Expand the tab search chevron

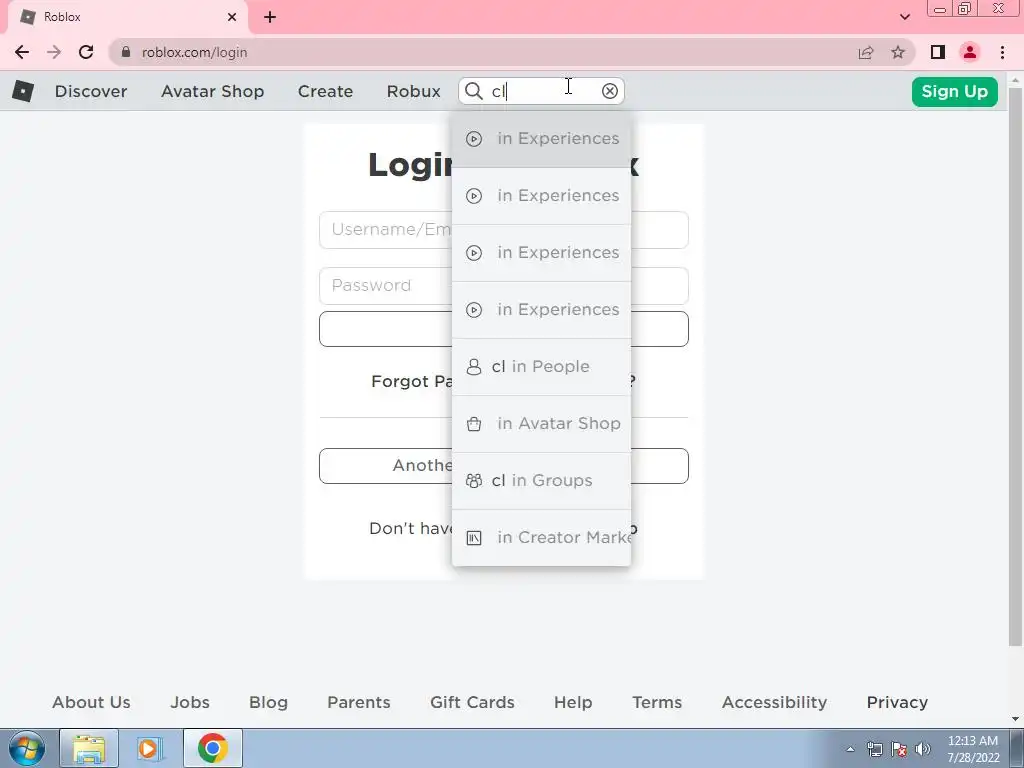904,17
